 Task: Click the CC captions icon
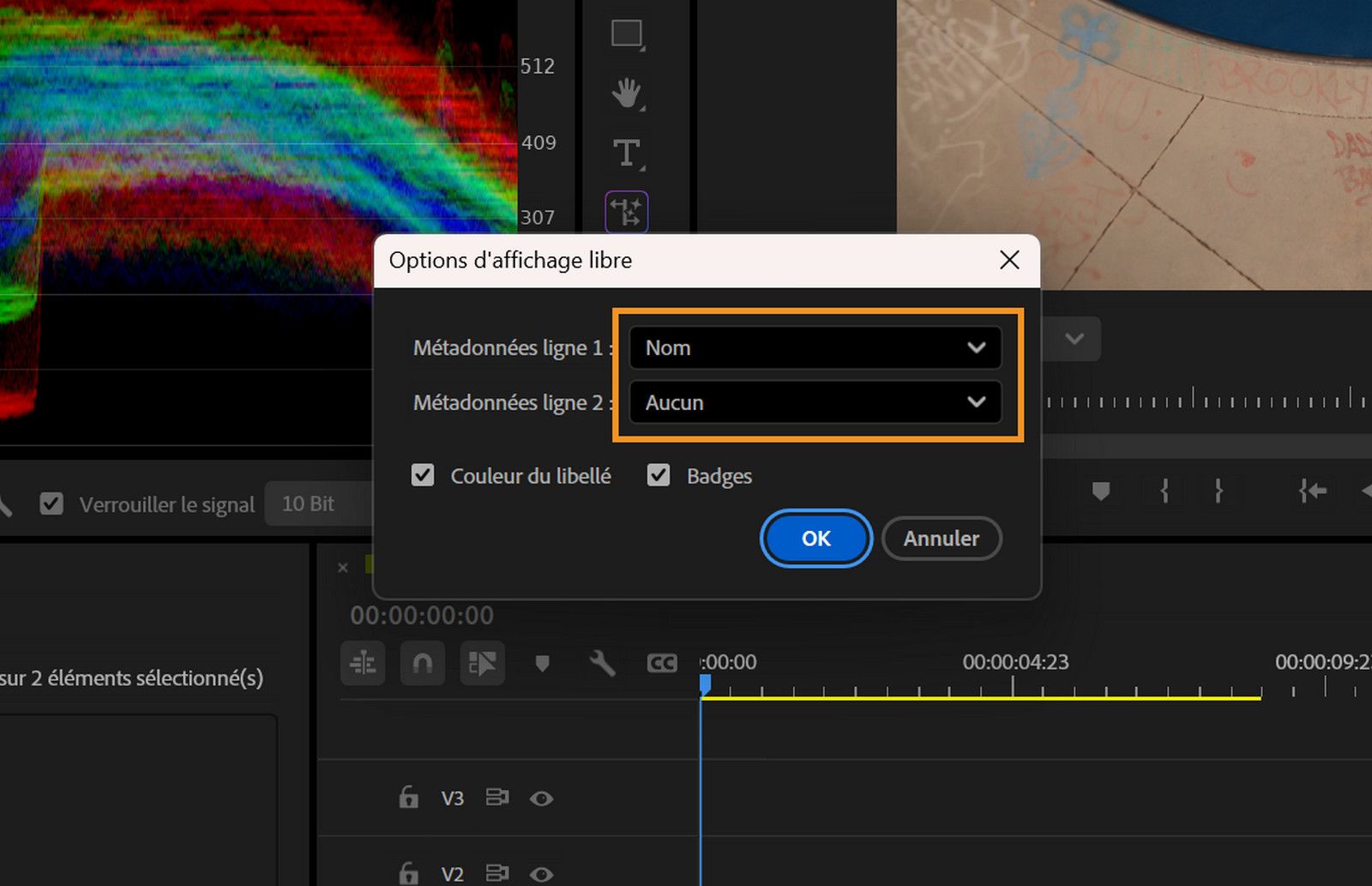(x=662, y=663)
